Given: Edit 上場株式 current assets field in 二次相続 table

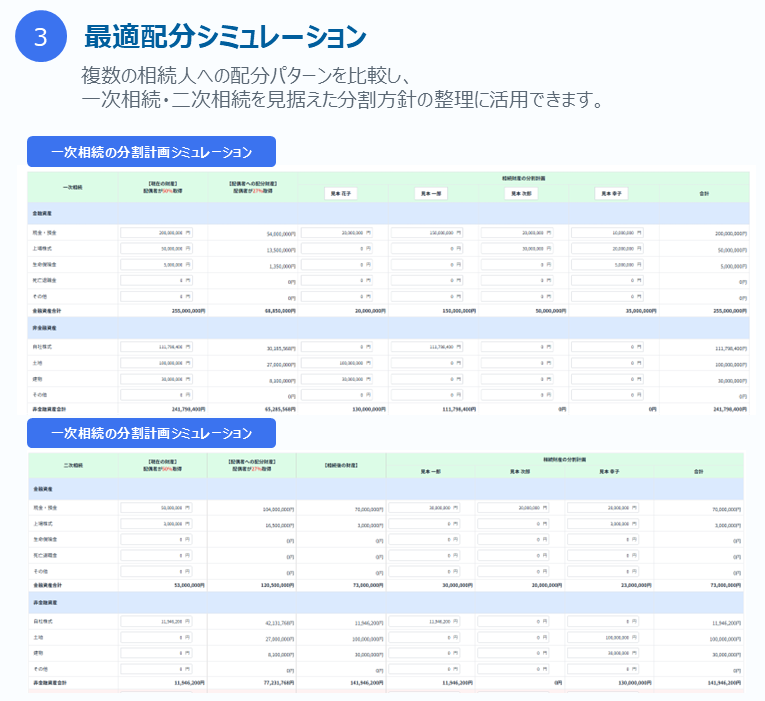Looking at the screenshot, I should [x=157, y=524].
